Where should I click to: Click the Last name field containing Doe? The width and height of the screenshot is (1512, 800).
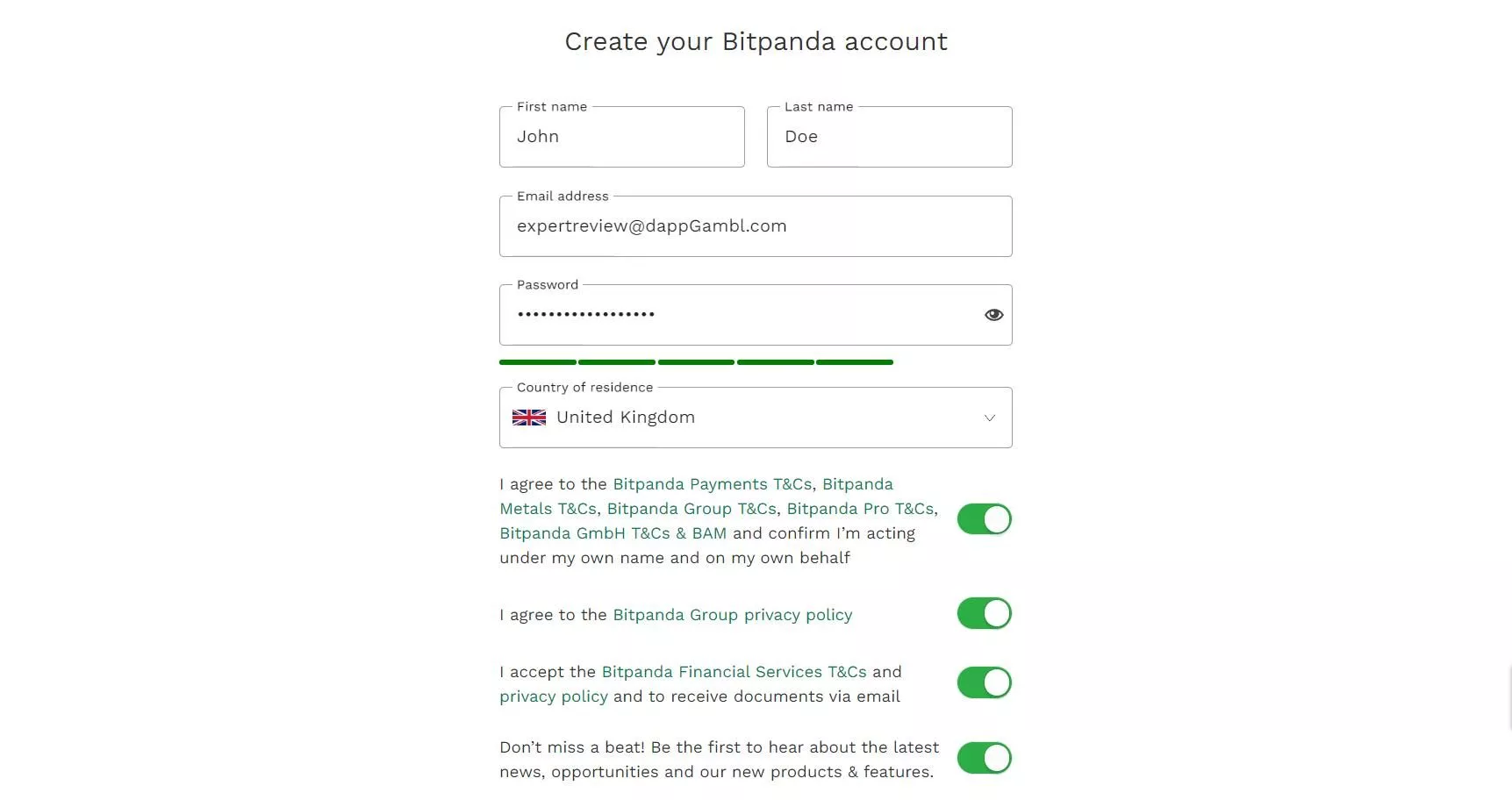pos(889,137)
